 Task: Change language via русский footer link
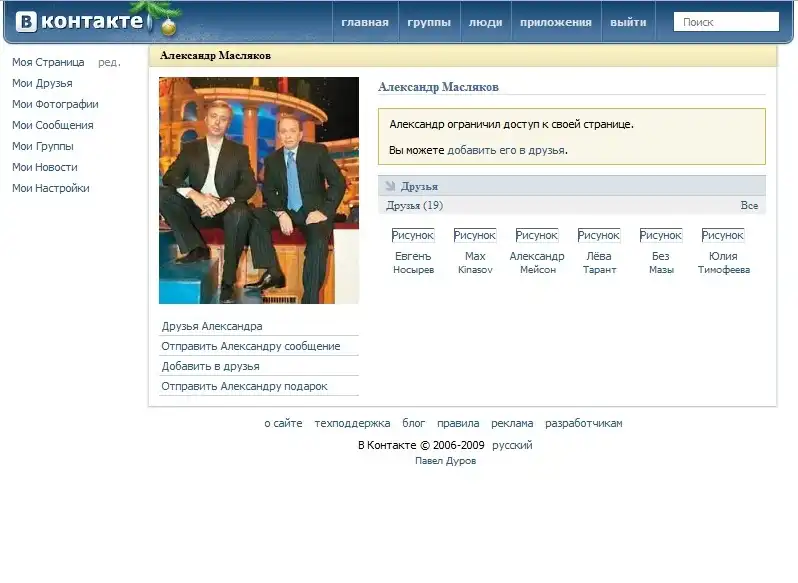[x=513, y=445]
